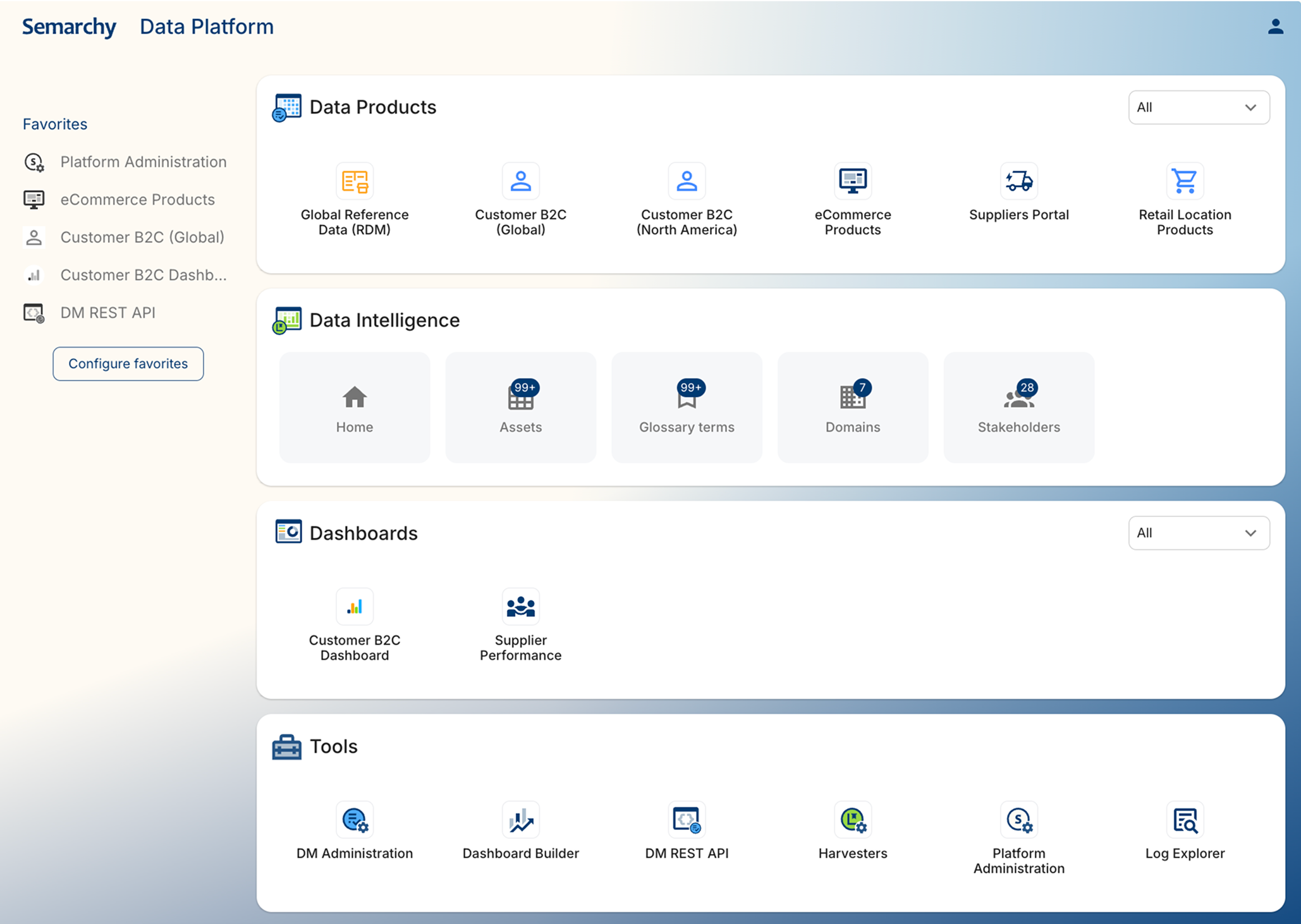Click the Data Intelligence section icon
Viewport: 1301px width, 924px height.
click(x=287, y=320)
